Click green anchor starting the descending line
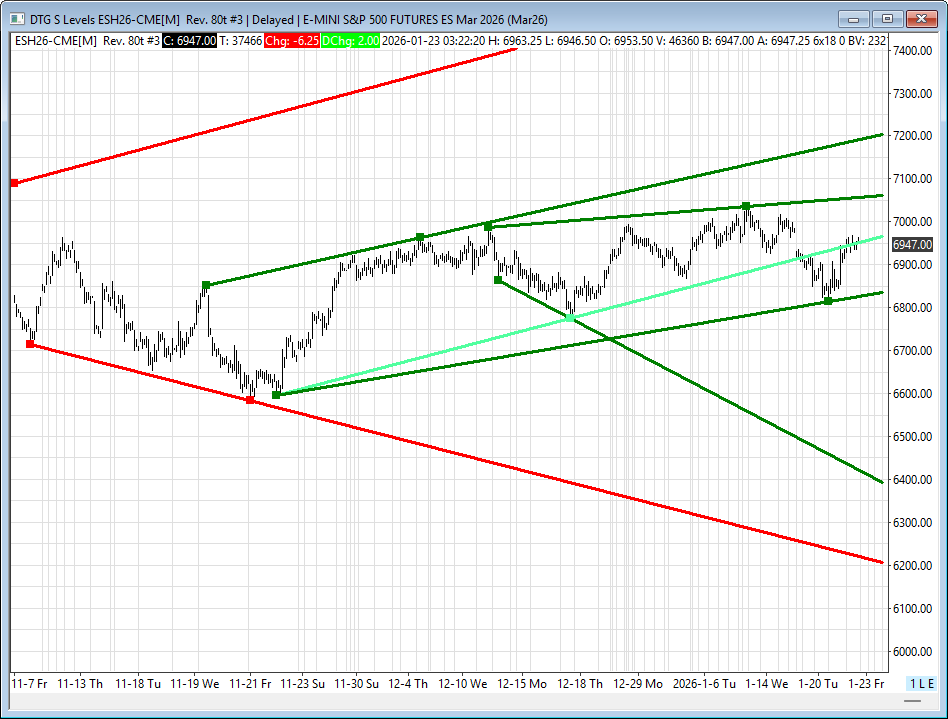Viewport: 948px width, 719px height. [x=498, y=280]
